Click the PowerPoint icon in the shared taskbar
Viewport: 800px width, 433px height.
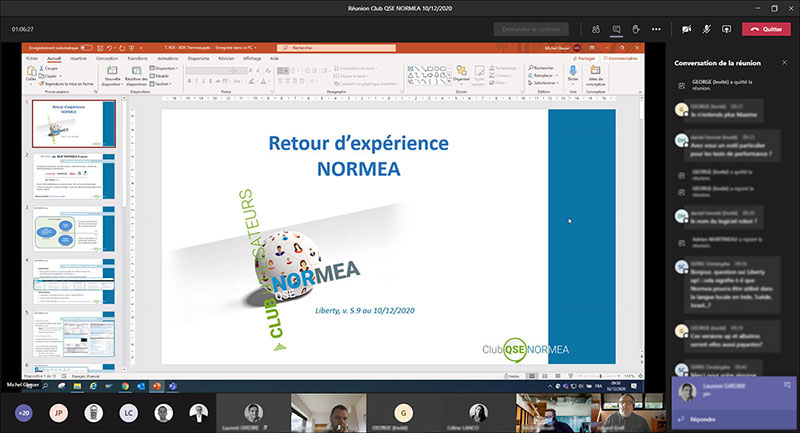(x=157, y=387)
